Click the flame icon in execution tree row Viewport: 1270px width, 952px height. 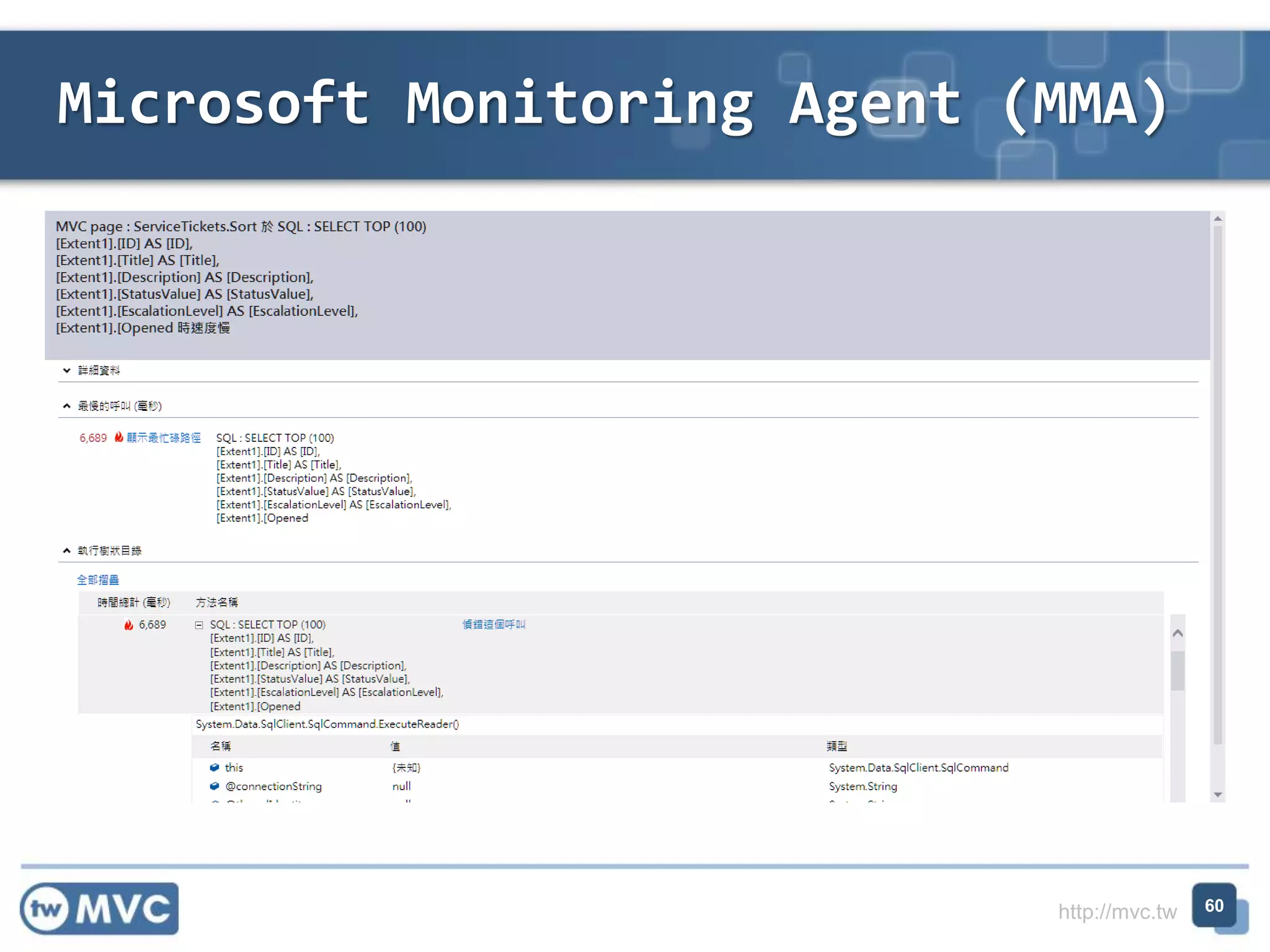(128, 625)
